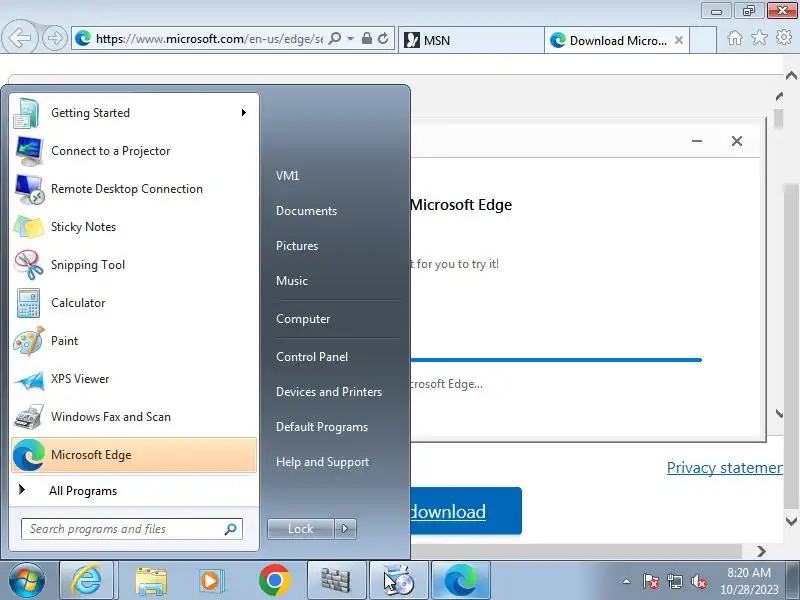This screenshot has width=800, height=600.
Task: Open IE Favorites star
Action: coord(759,38)
